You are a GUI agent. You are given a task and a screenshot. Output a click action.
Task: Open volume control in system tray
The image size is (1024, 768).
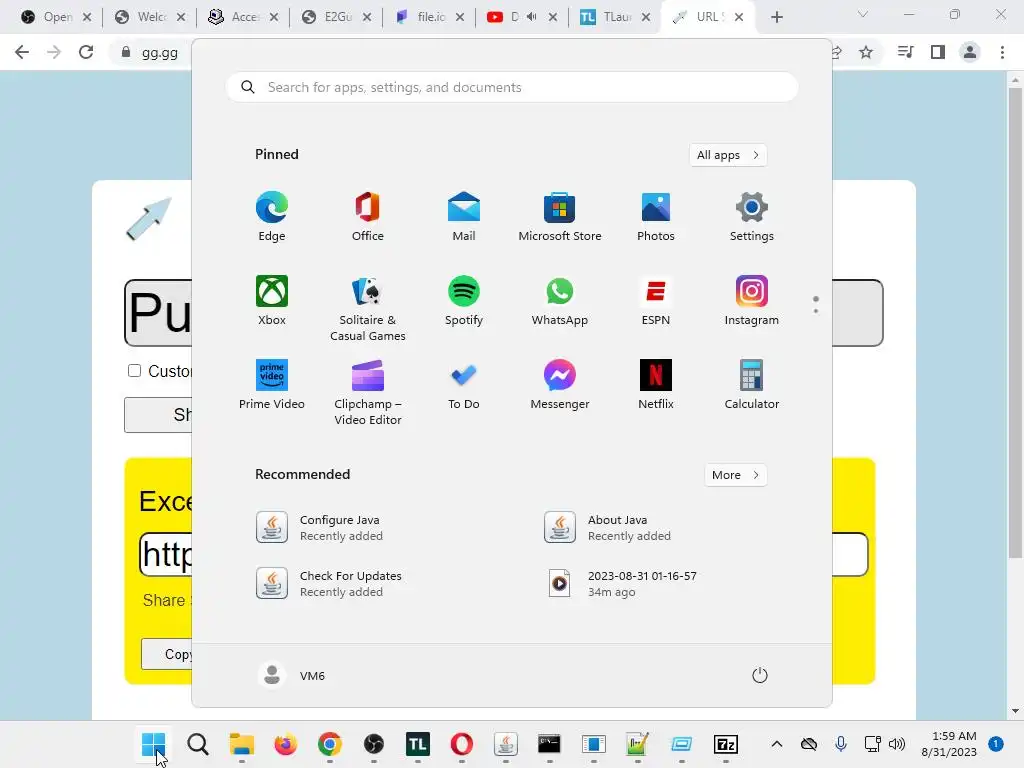897,744
